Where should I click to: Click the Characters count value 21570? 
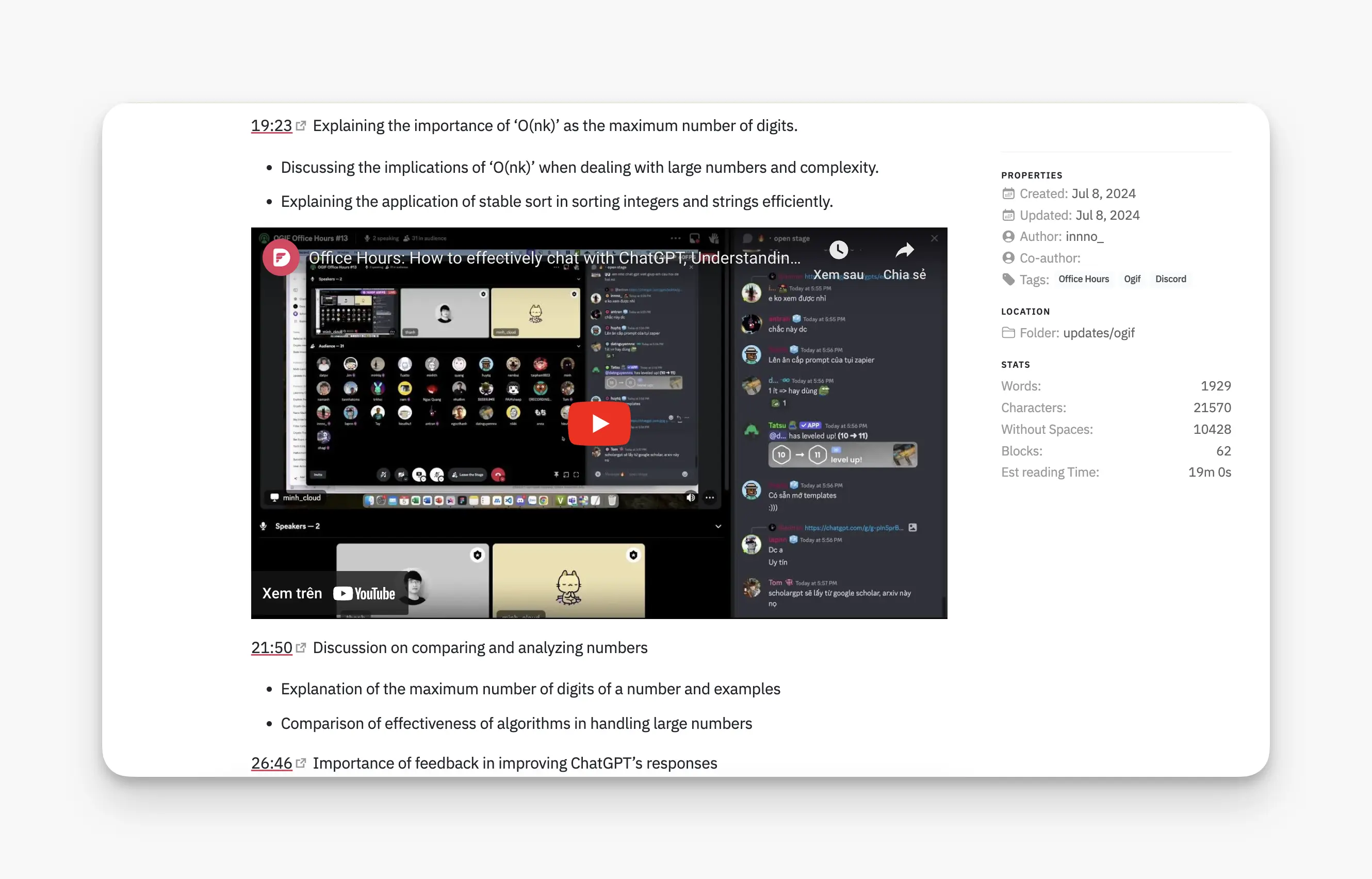(1212, 408)
